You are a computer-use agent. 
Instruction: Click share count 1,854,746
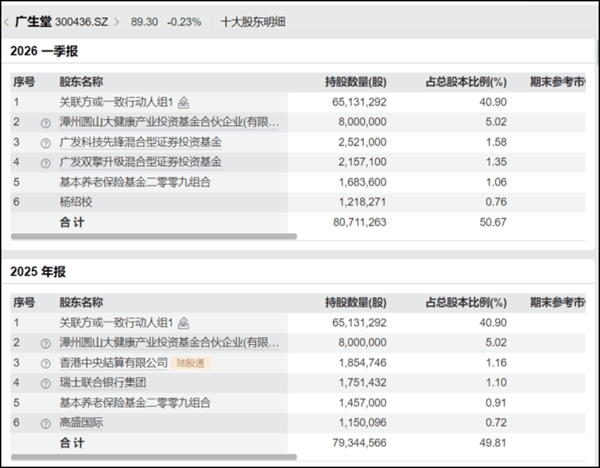click(x=362, y=363)
